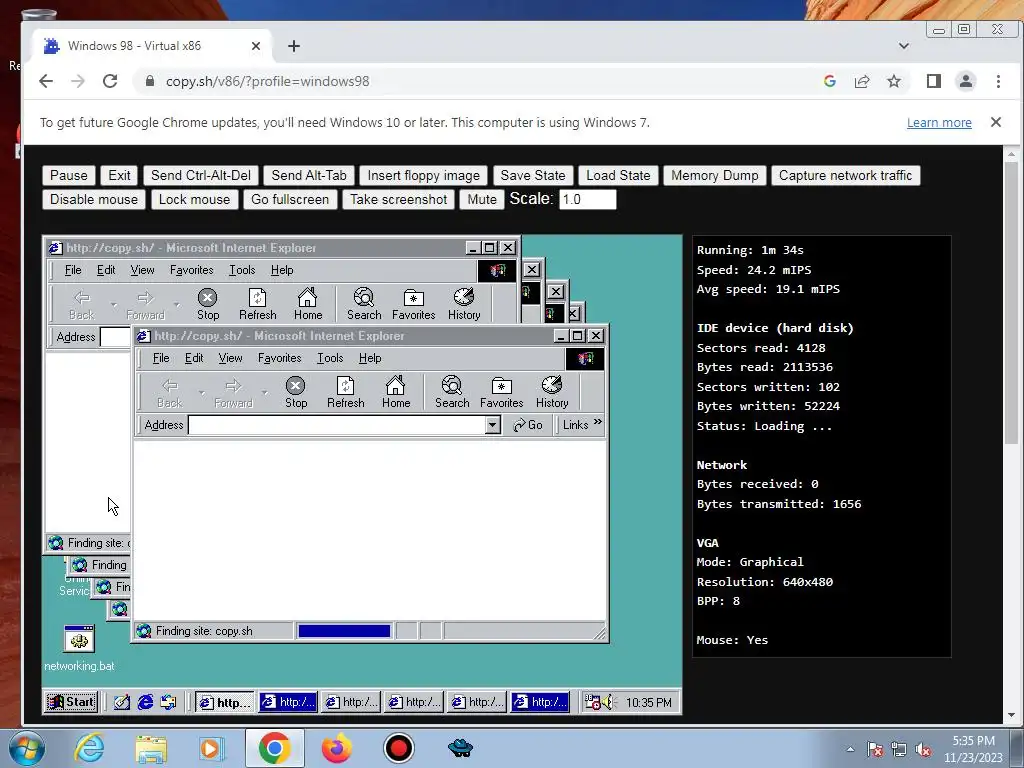Screen dimensions: 1024x768
Task: Open Favorites menu in front IE window
Action: pos(280,358)
